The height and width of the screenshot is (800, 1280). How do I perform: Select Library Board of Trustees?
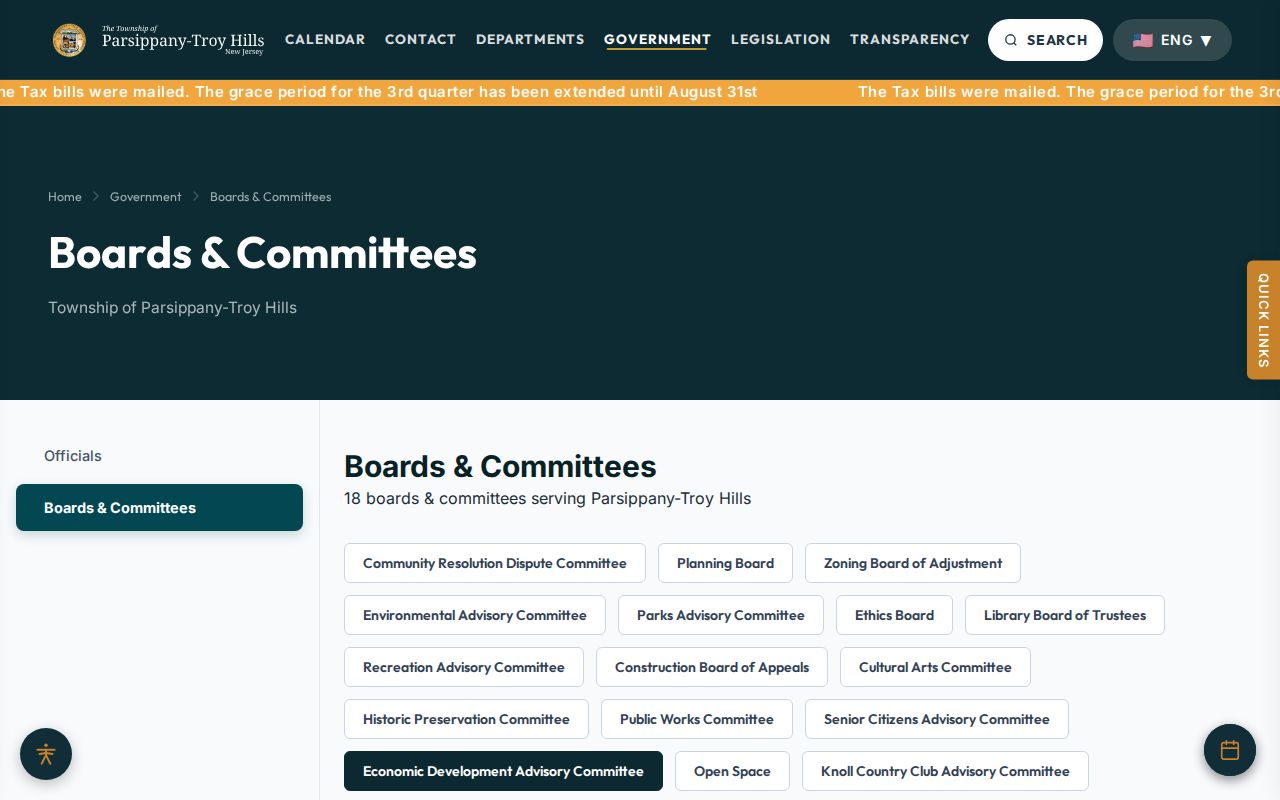(x=1065, y=615)
